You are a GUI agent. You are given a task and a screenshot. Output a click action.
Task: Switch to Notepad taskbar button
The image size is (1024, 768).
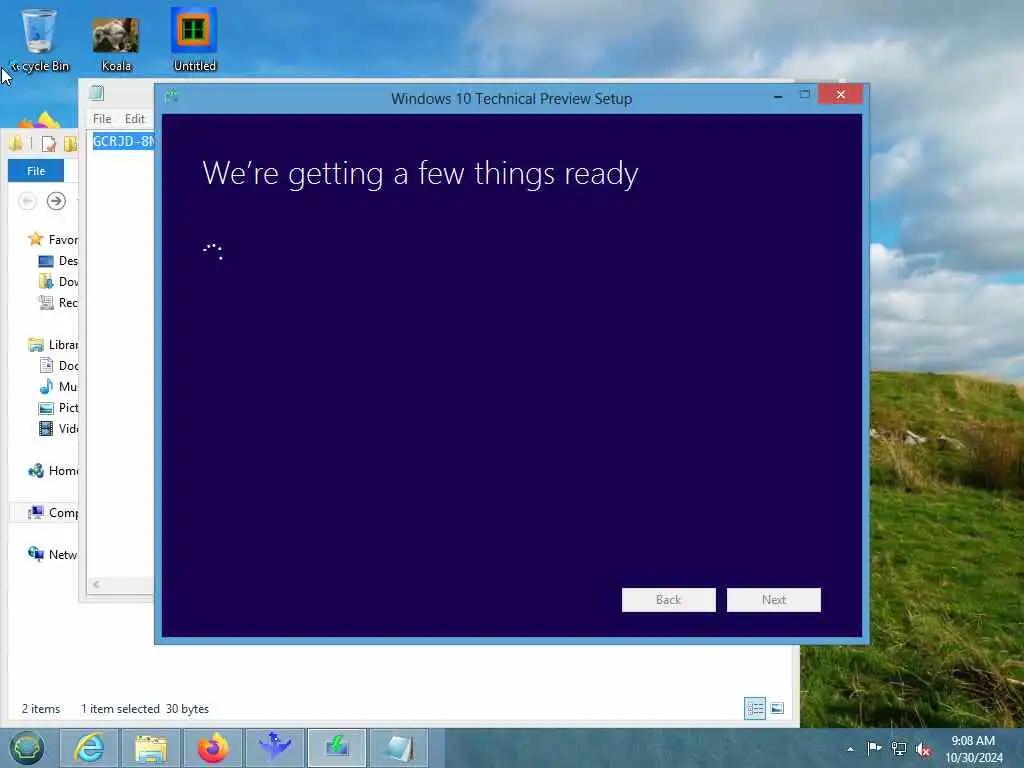point(399,748)
